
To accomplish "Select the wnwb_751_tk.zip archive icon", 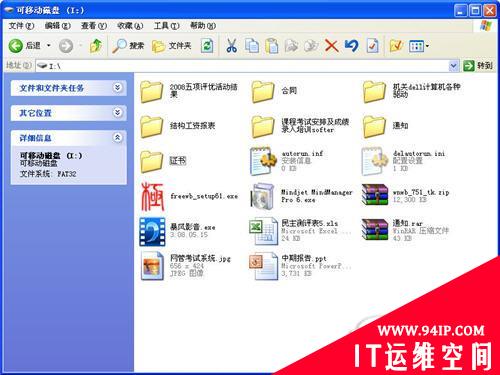I will [x=375, y=194].
